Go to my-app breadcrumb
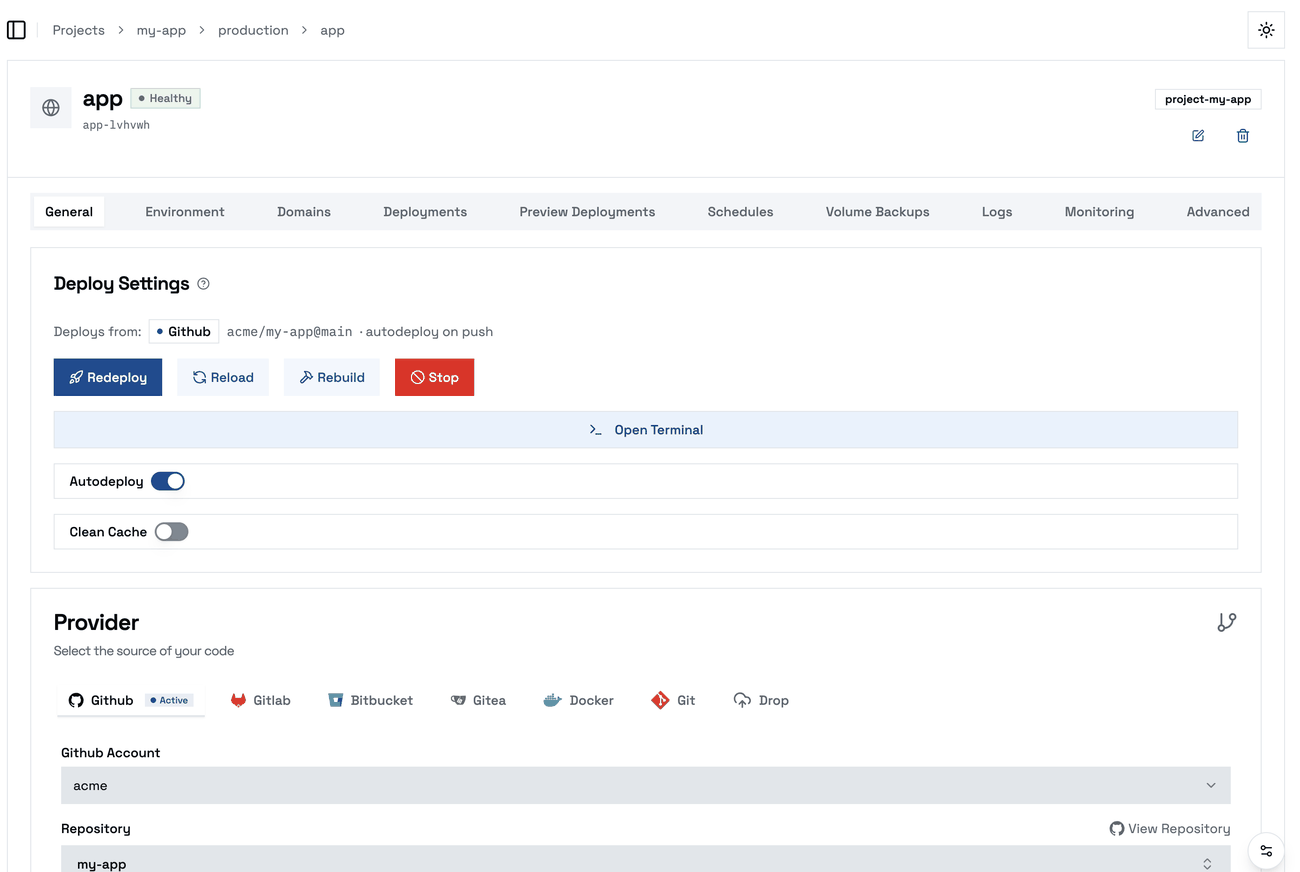The image size is (1300, 872). (x=162, y=30)
